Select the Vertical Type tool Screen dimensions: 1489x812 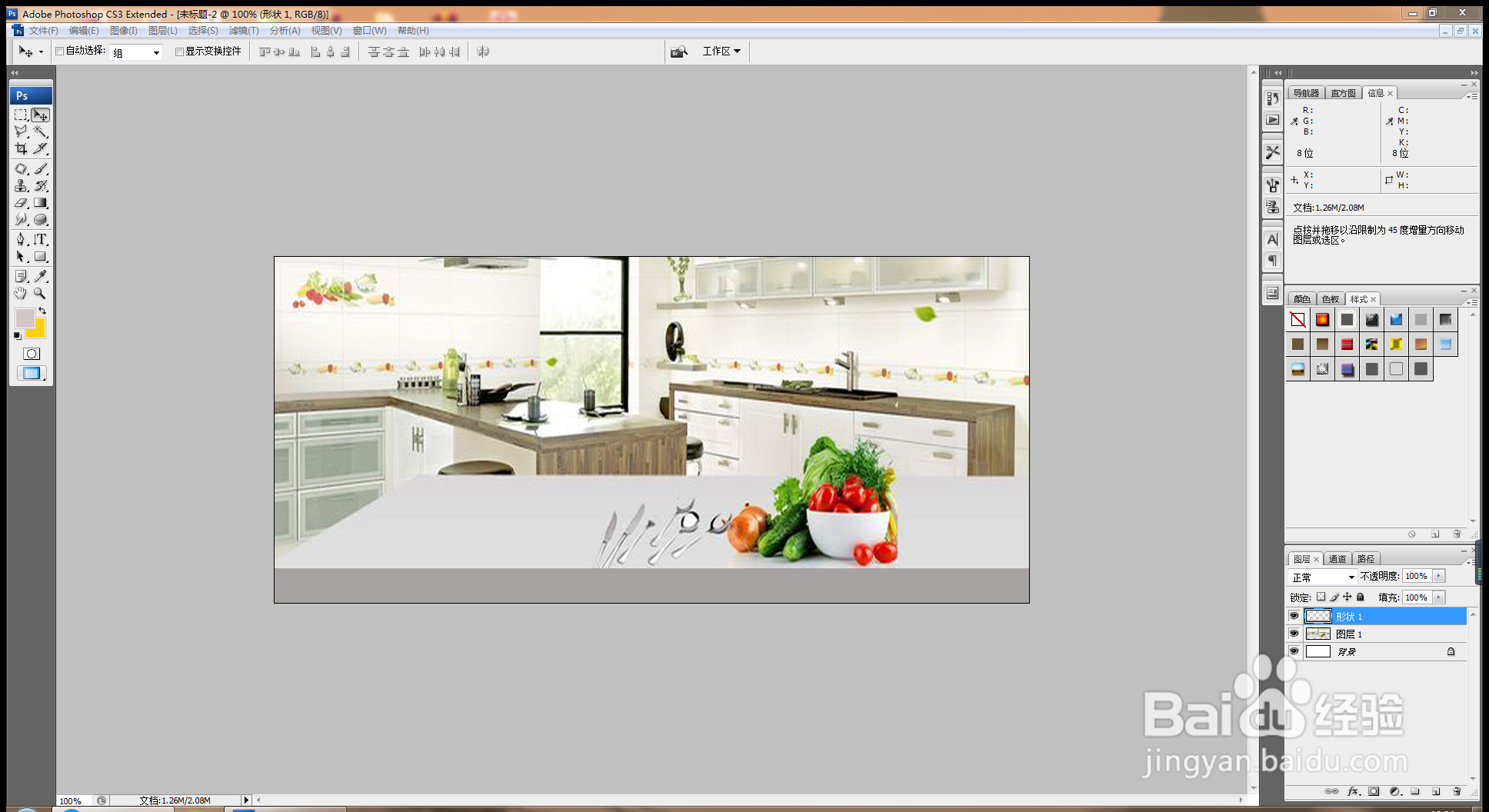point(41,239)
